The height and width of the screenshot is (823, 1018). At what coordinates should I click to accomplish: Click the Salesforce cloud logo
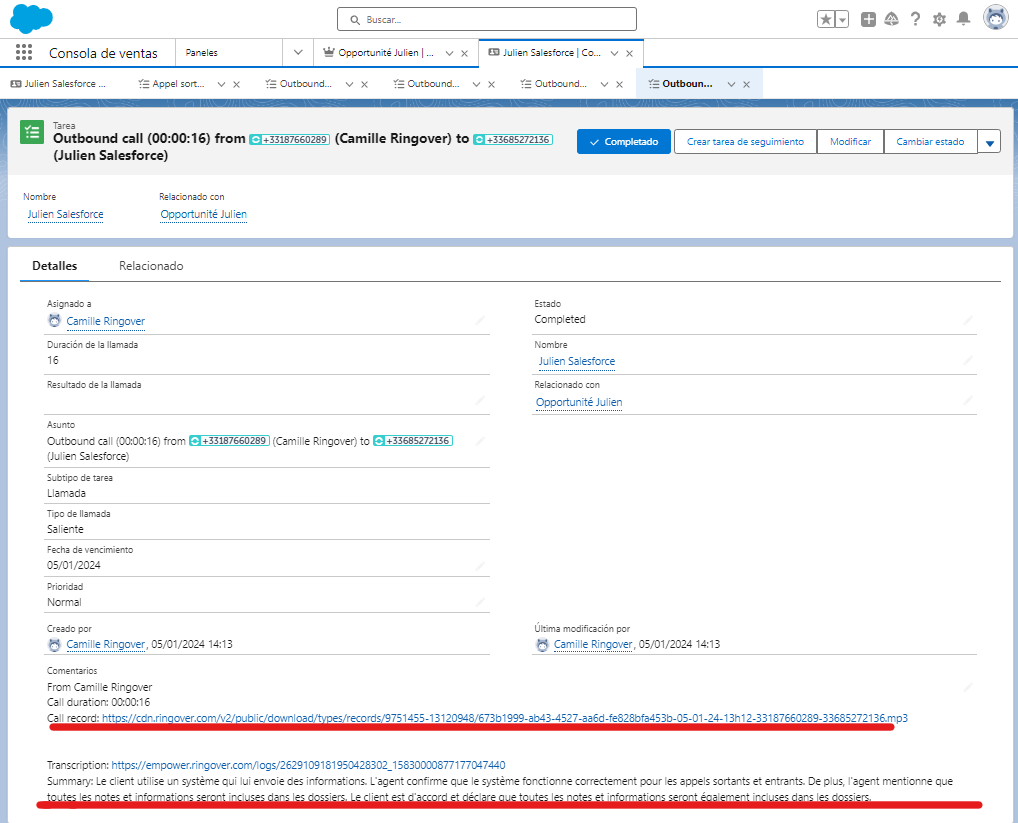pyautogui.click(x=31, y=18)
